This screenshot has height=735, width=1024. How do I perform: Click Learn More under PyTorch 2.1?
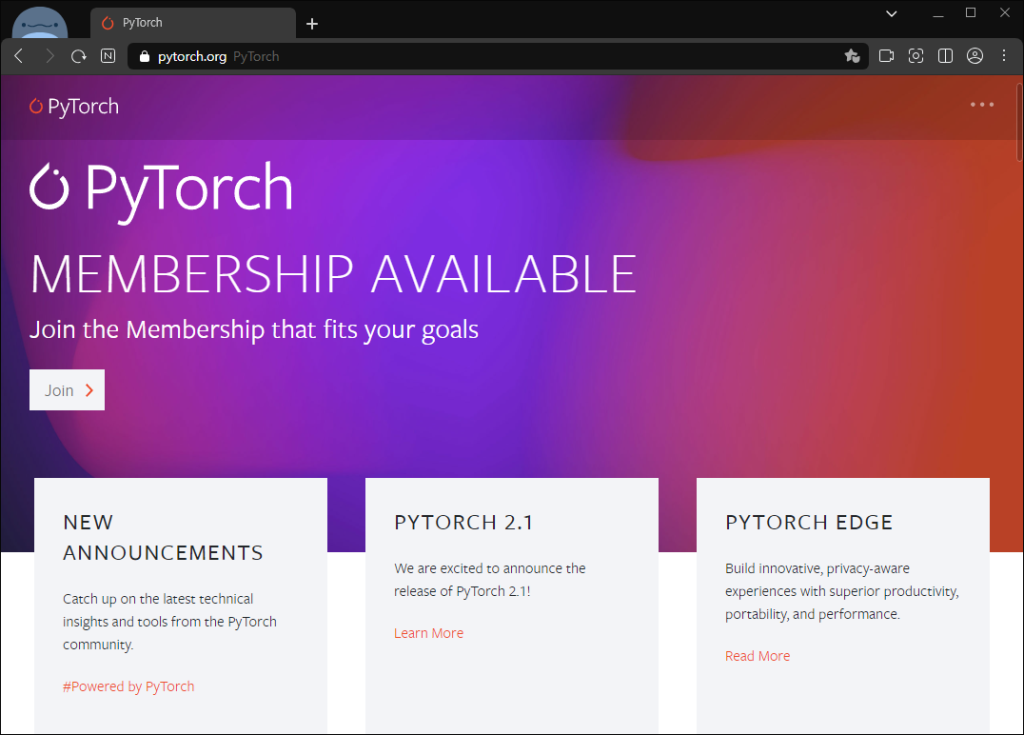[x=428, y=633]
